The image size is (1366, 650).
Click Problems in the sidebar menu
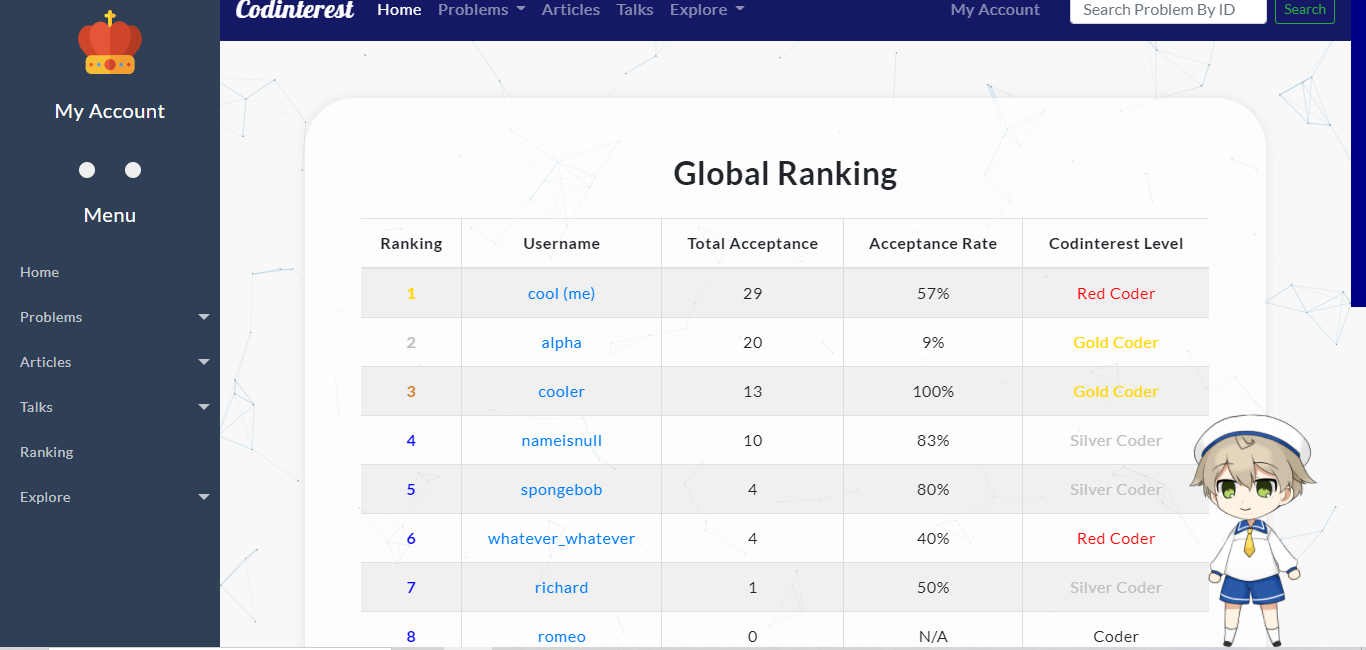pyautogui.click(x=51, y=317)
